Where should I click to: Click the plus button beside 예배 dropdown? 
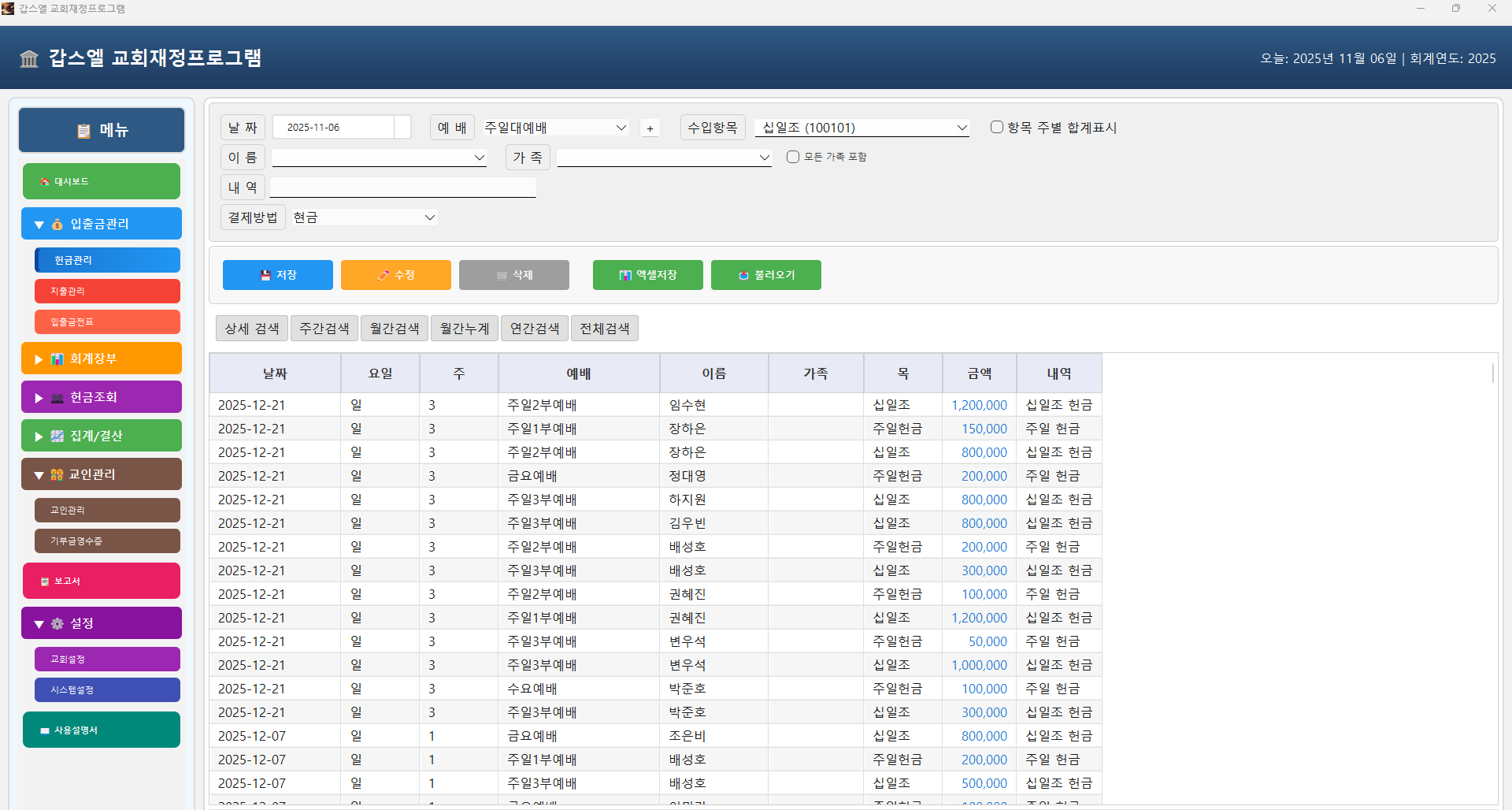coord(650,128)
